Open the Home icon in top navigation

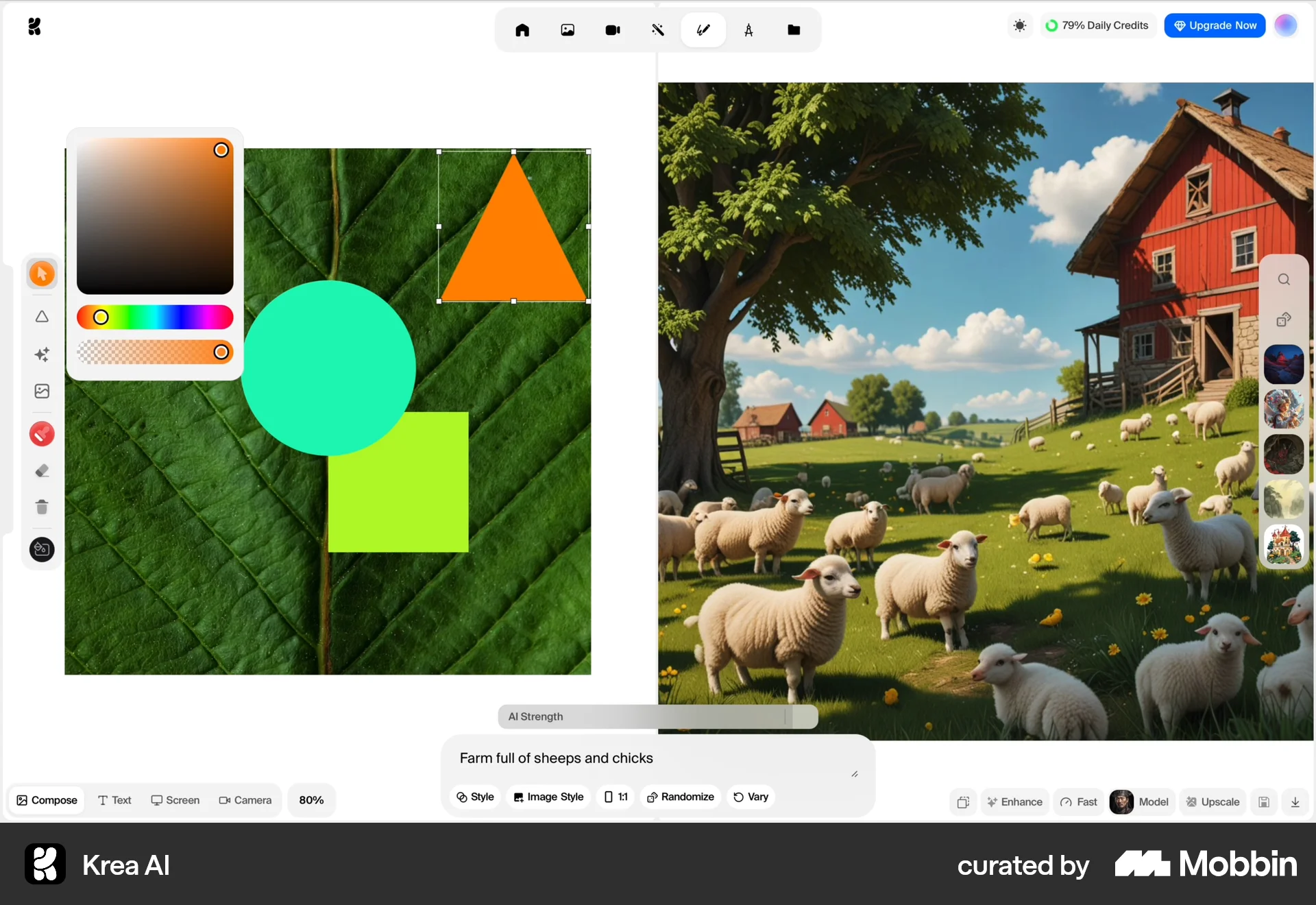point(522,29)
